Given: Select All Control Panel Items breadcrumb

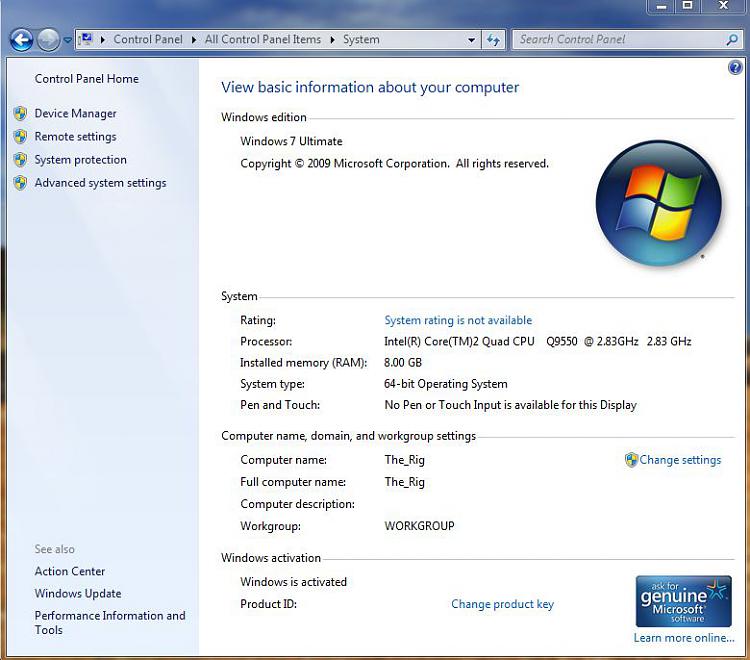Looking at the screenshot, I should pyautogui.click(x=263, y=39).
